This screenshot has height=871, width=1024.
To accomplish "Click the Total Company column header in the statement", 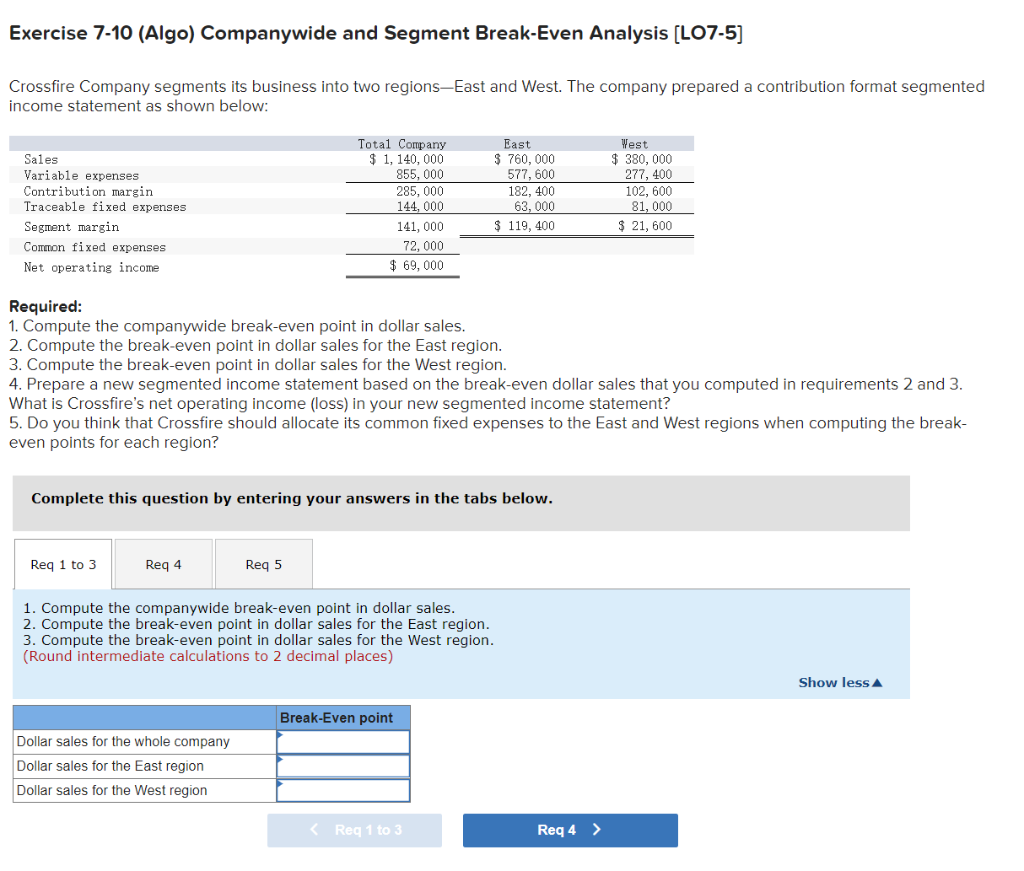I will (401, 143).
